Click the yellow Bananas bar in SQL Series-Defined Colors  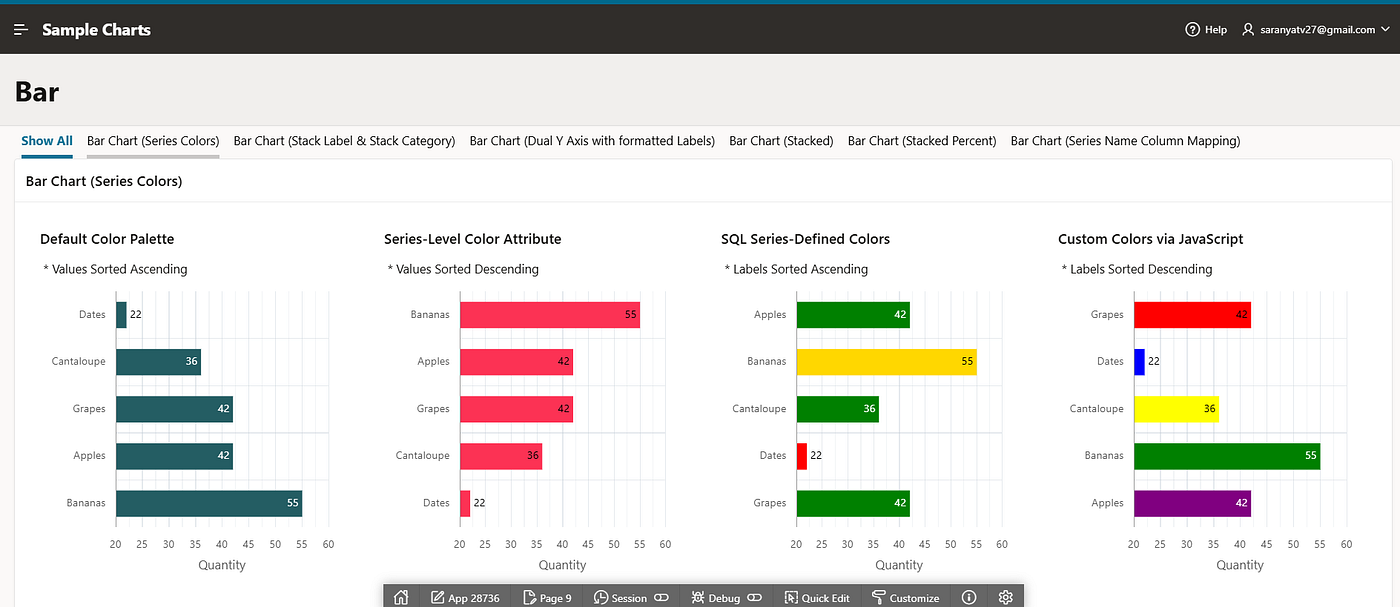pos(887,361)
